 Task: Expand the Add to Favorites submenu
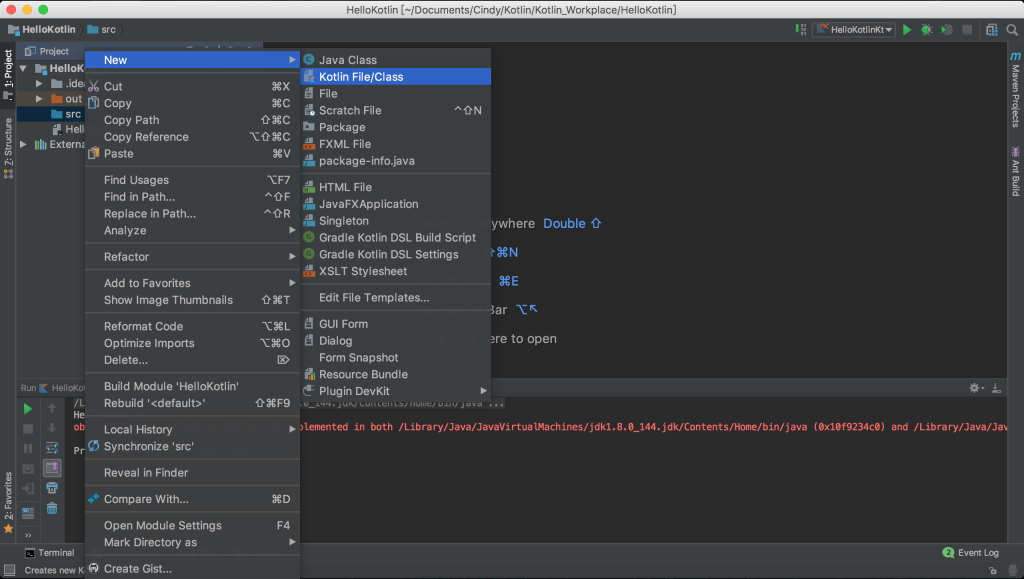(192, 283)
